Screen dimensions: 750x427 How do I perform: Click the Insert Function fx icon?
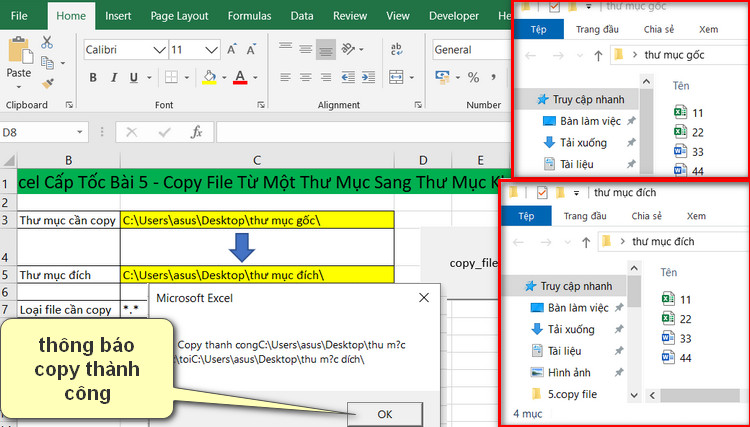[197, 132]
